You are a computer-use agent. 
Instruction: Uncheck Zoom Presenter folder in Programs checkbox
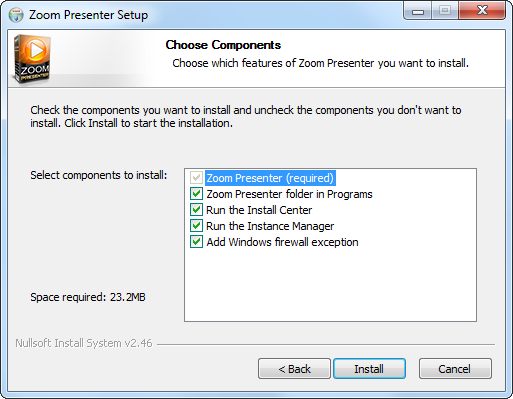pyautogui.click(x=196, y=194)
